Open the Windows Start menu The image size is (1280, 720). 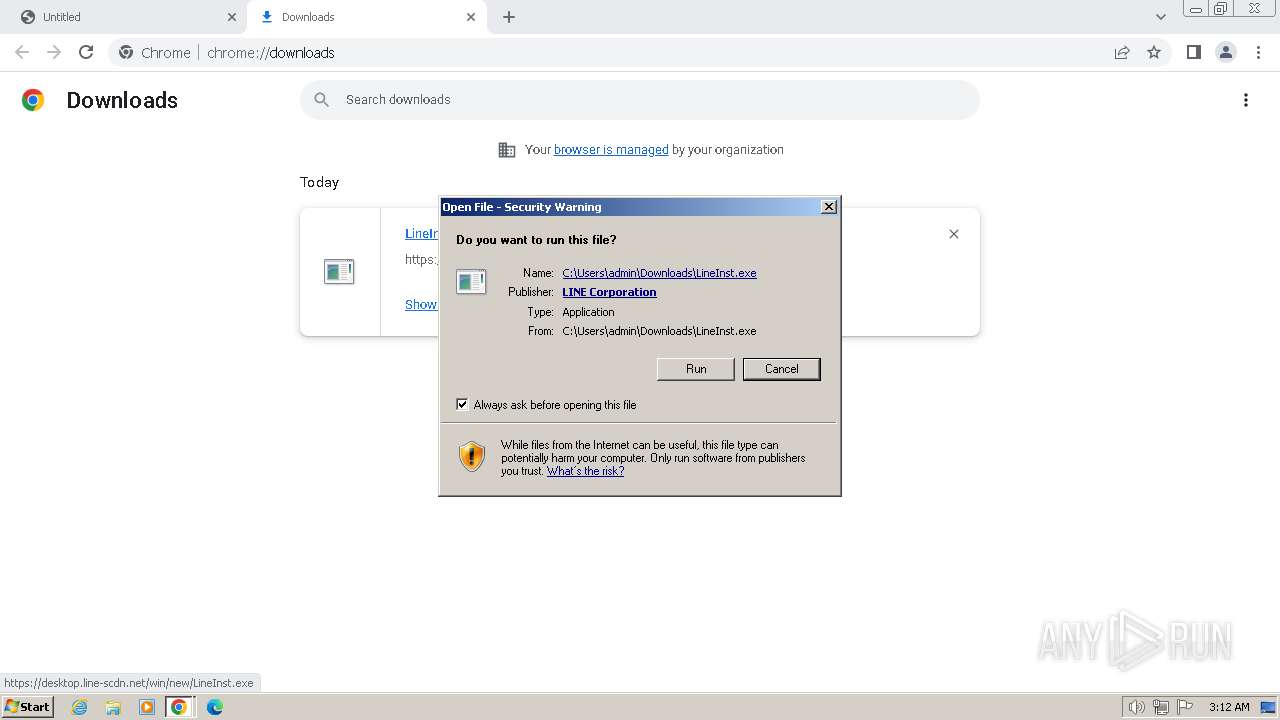pos(27,706)
